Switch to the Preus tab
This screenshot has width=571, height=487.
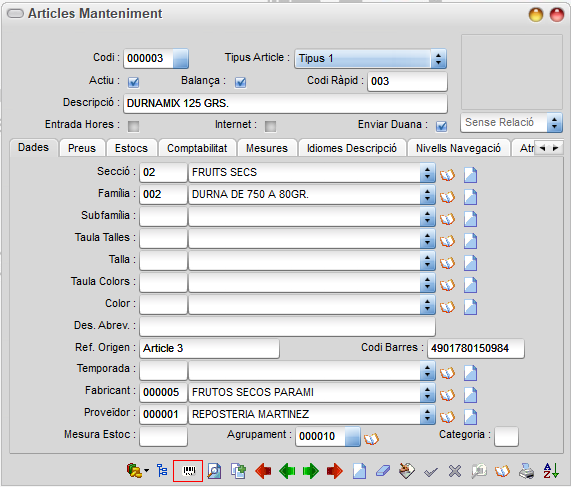click(x=82, y=148)
